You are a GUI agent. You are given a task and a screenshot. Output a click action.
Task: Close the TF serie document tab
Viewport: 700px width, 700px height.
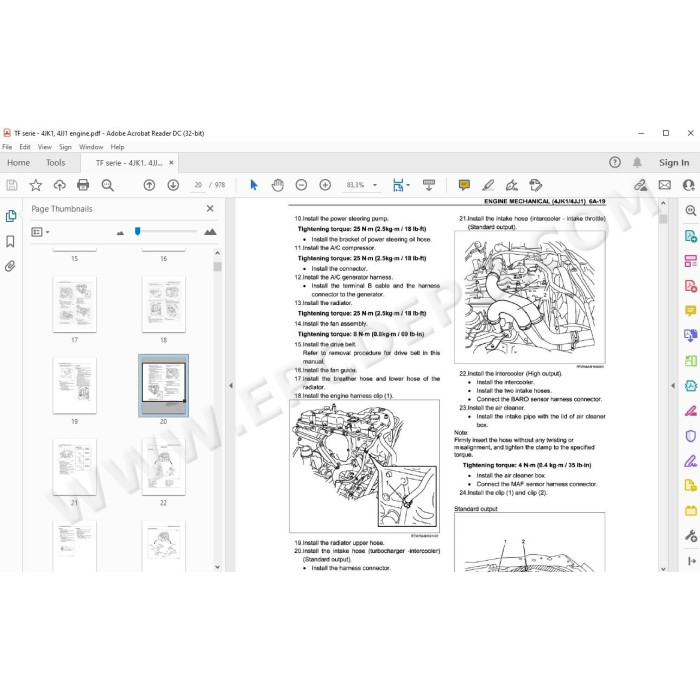[x=171, y=163]
